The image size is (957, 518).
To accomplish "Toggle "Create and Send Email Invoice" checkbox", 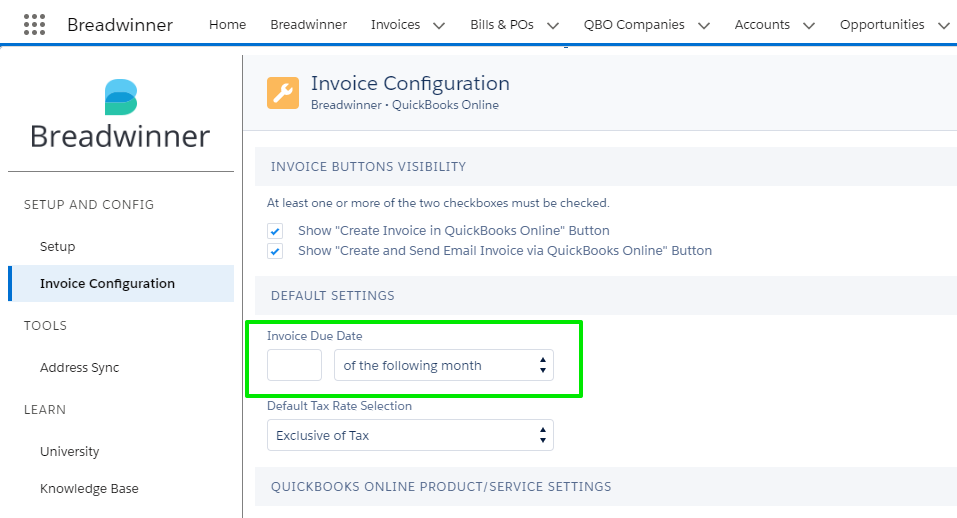I will [x=275, y=251].
